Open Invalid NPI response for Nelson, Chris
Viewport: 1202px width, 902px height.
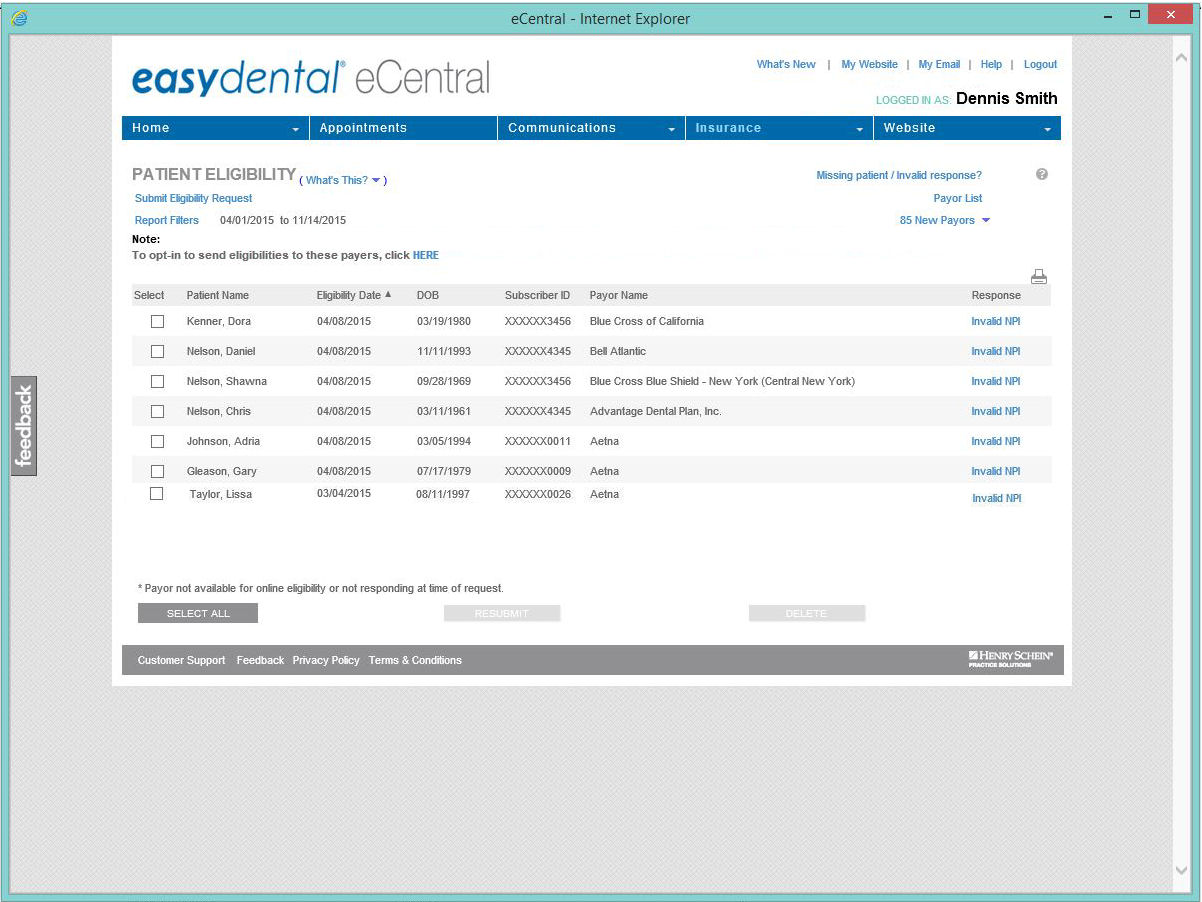[996, 412]
